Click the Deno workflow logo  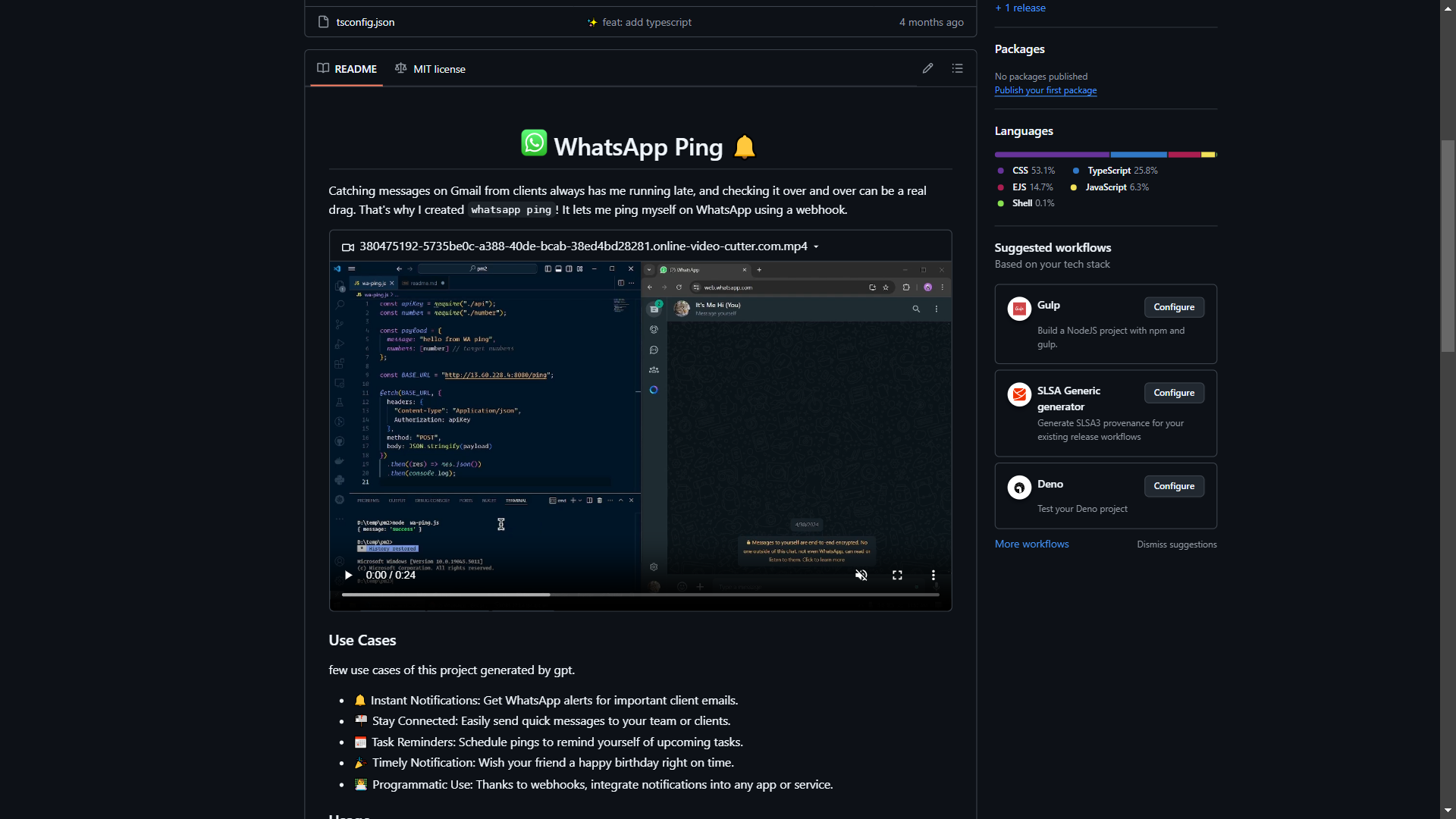pyautogui.click(x=1019, y=487)
